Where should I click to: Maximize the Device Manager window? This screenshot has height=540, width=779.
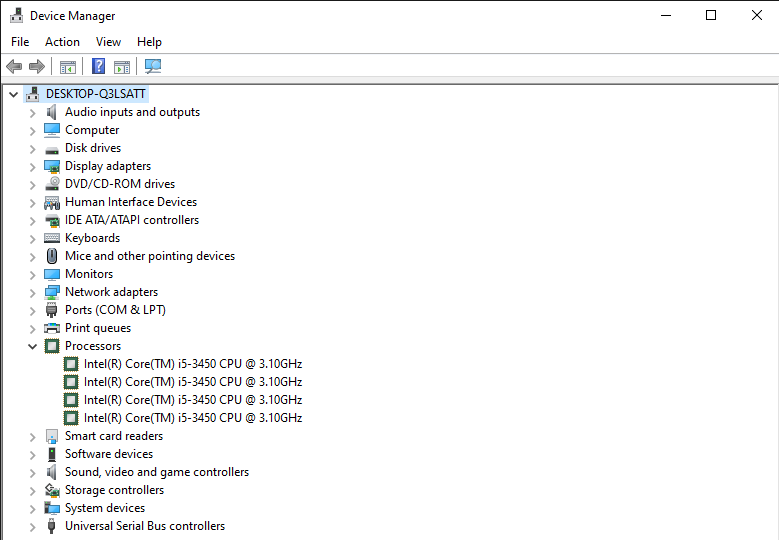click(711, 15)
